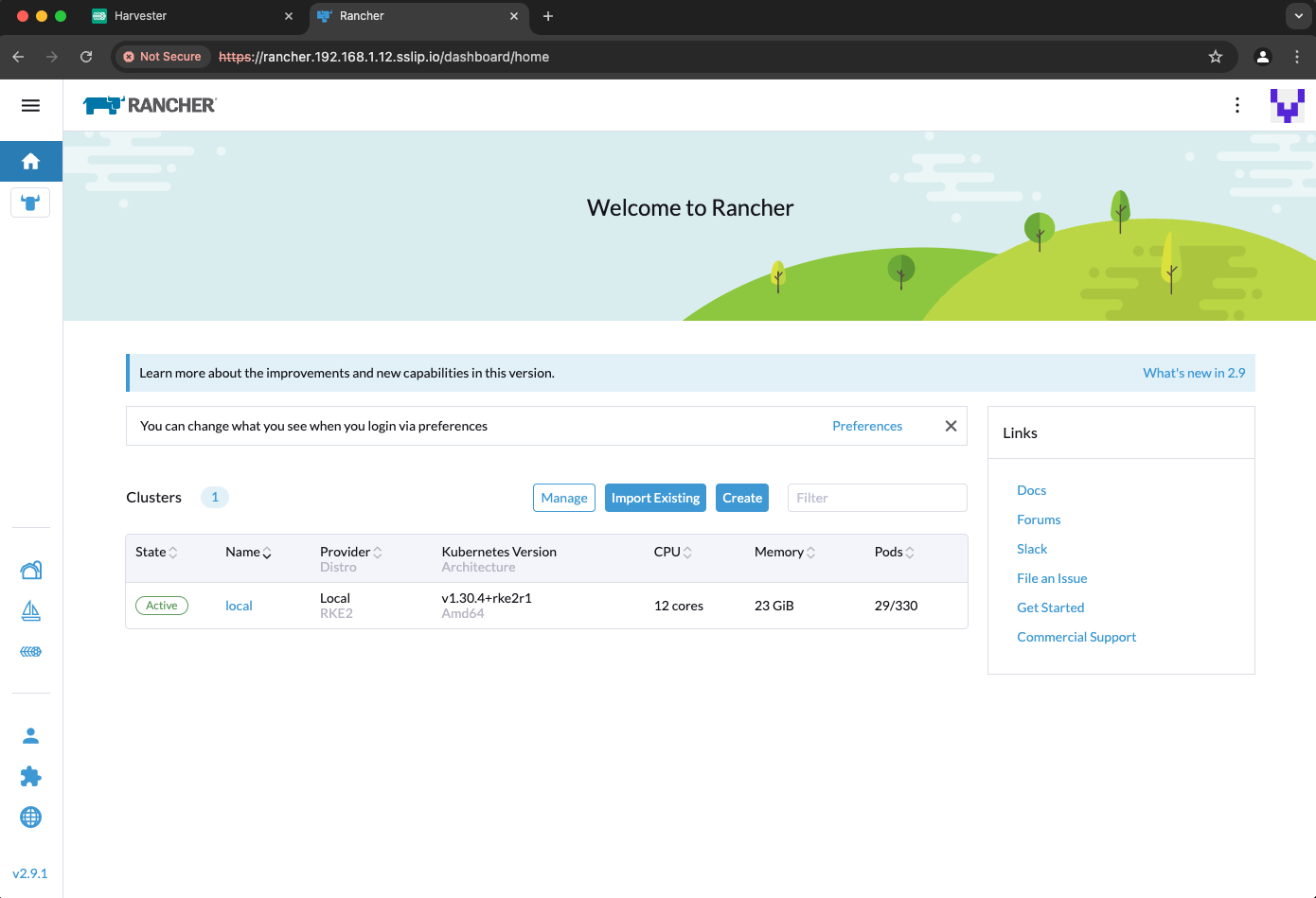Open the Get Started link

(1051, 607)
